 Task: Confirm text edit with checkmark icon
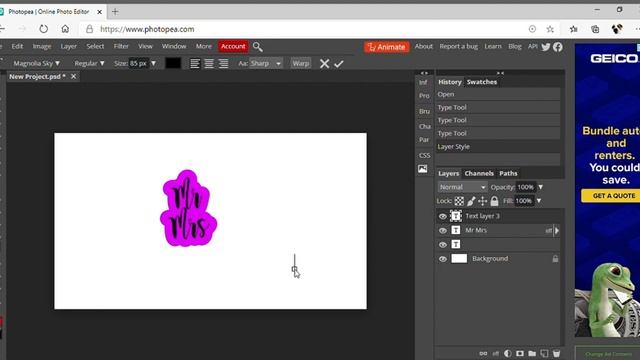click(x=339, y=64)
